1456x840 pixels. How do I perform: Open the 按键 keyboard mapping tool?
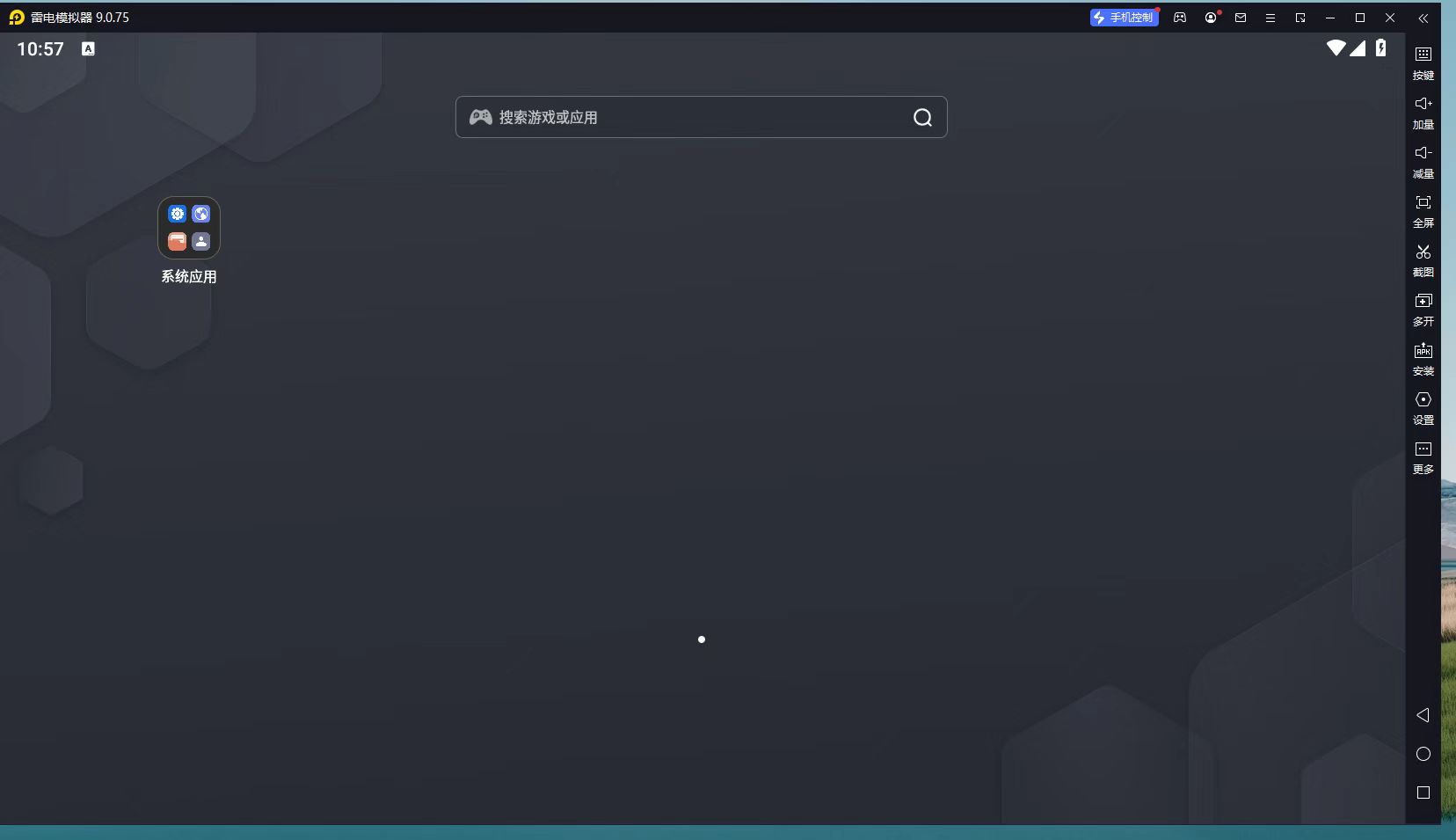(x=1423, y=62)
